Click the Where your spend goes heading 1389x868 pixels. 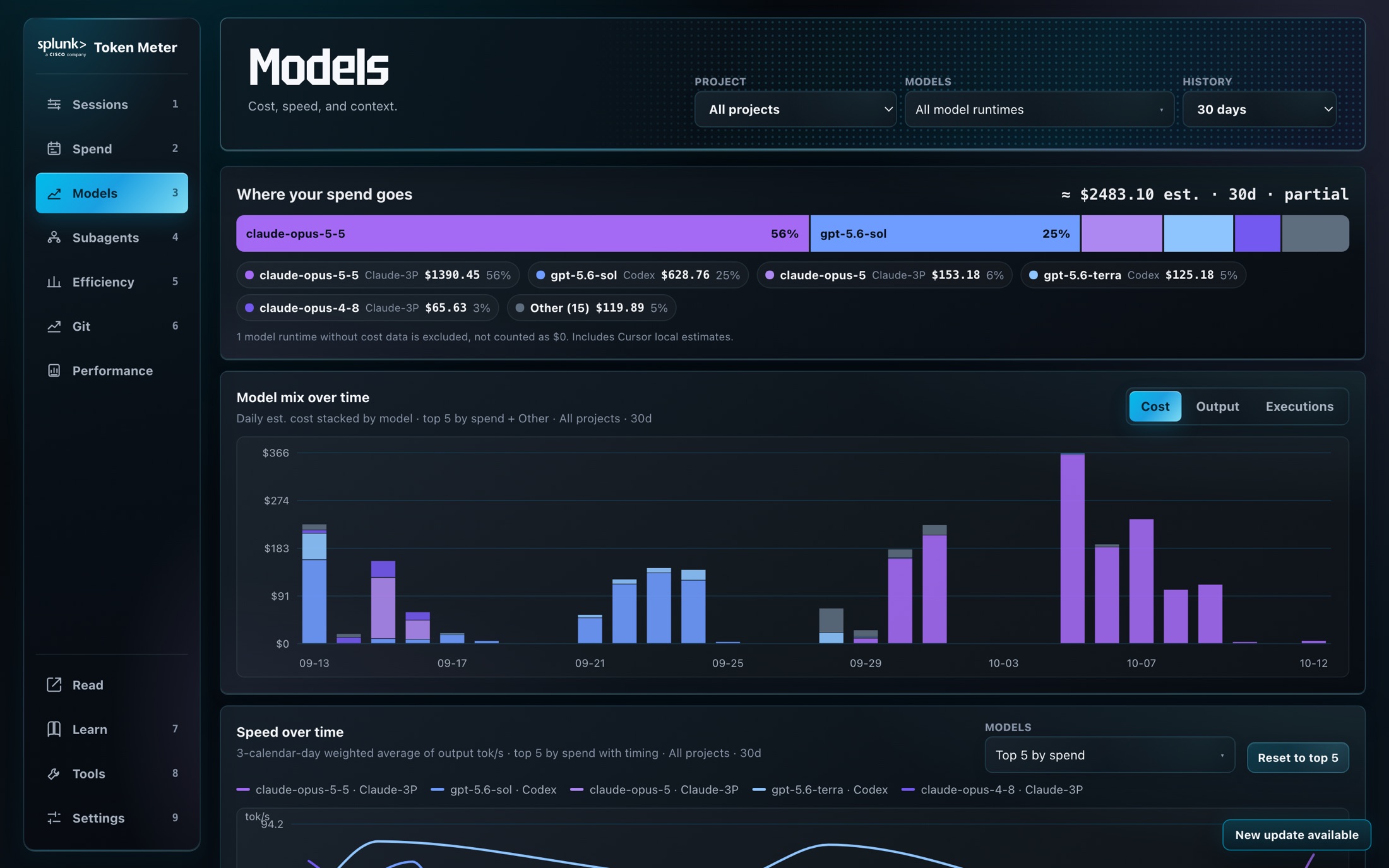[325, 194]
